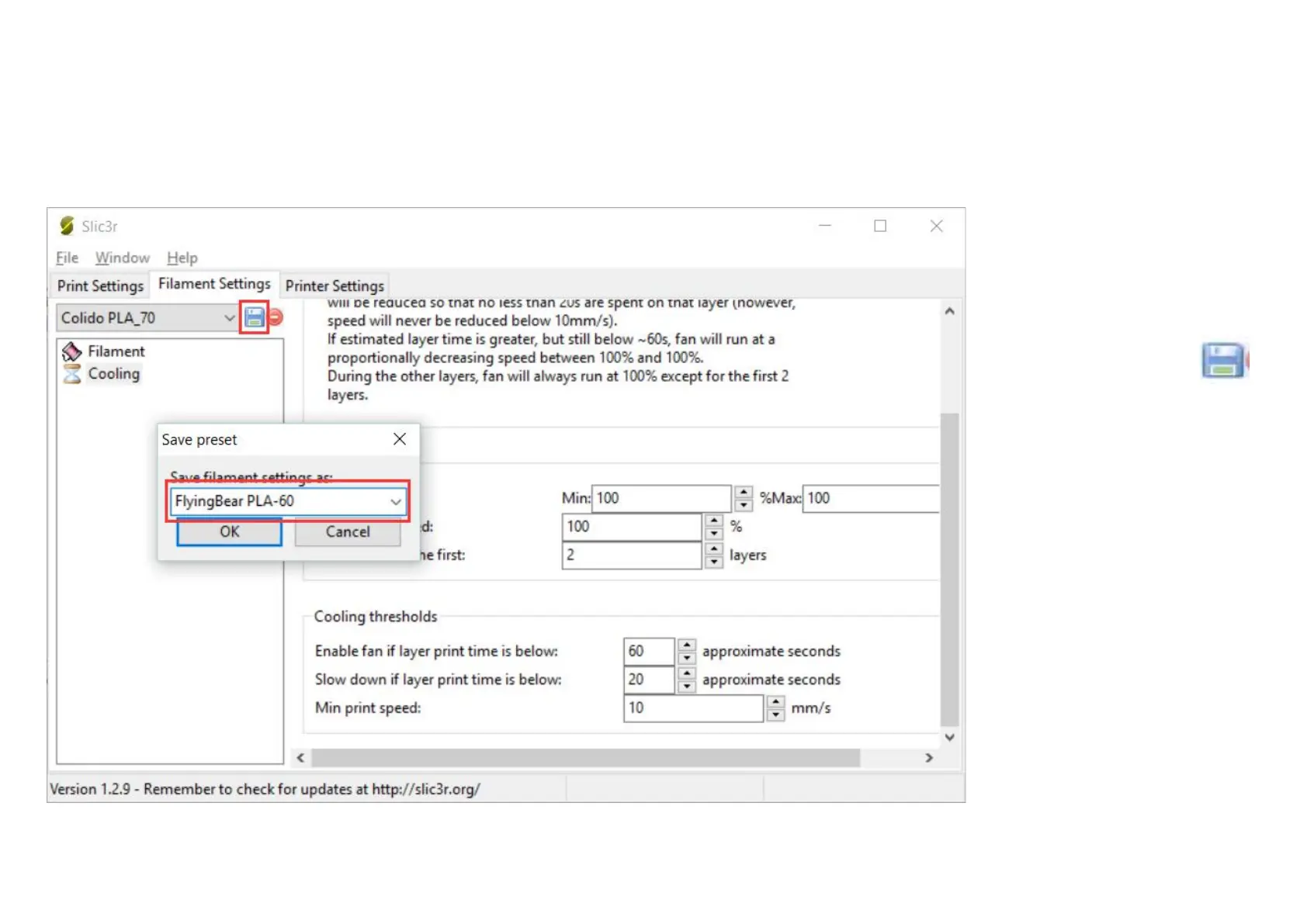Click the save preset floppy disk icon

(x=254, y=317)
